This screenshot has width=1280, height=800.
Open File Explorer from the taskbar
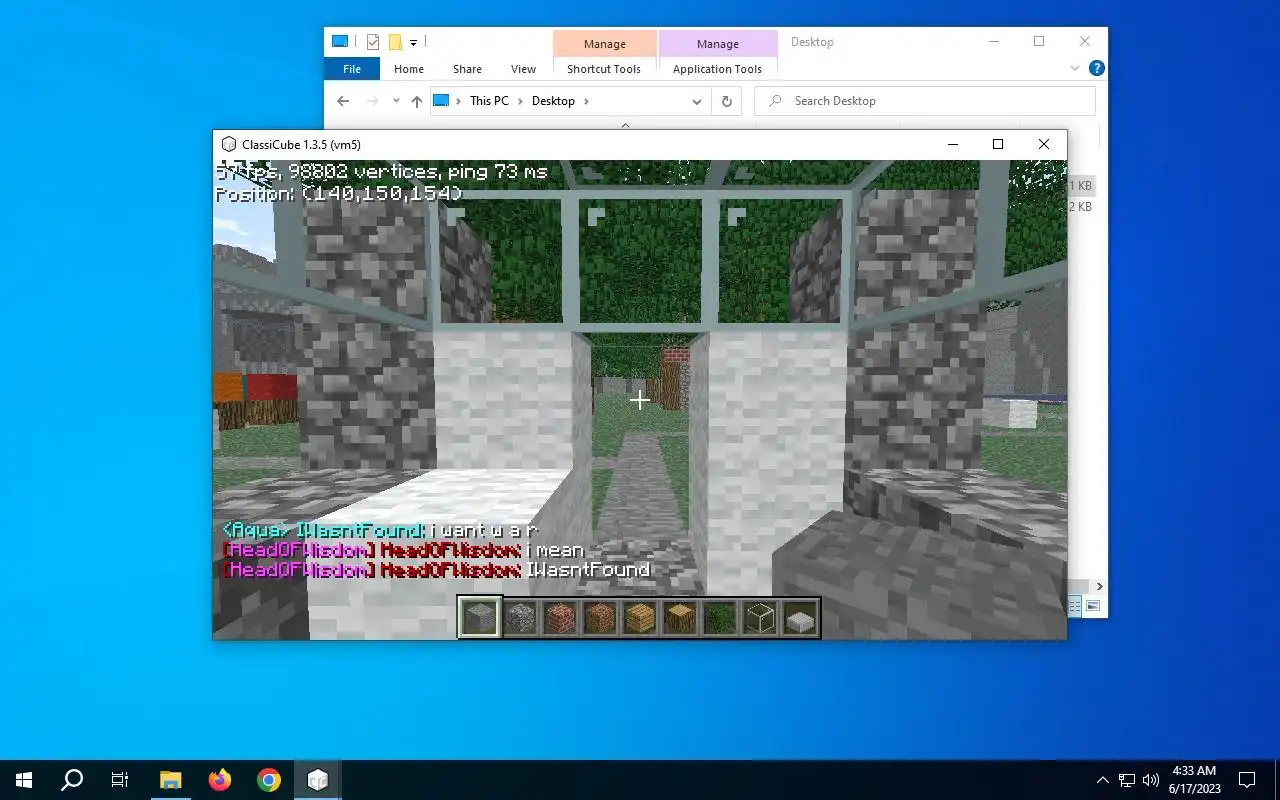click(171, 780)
